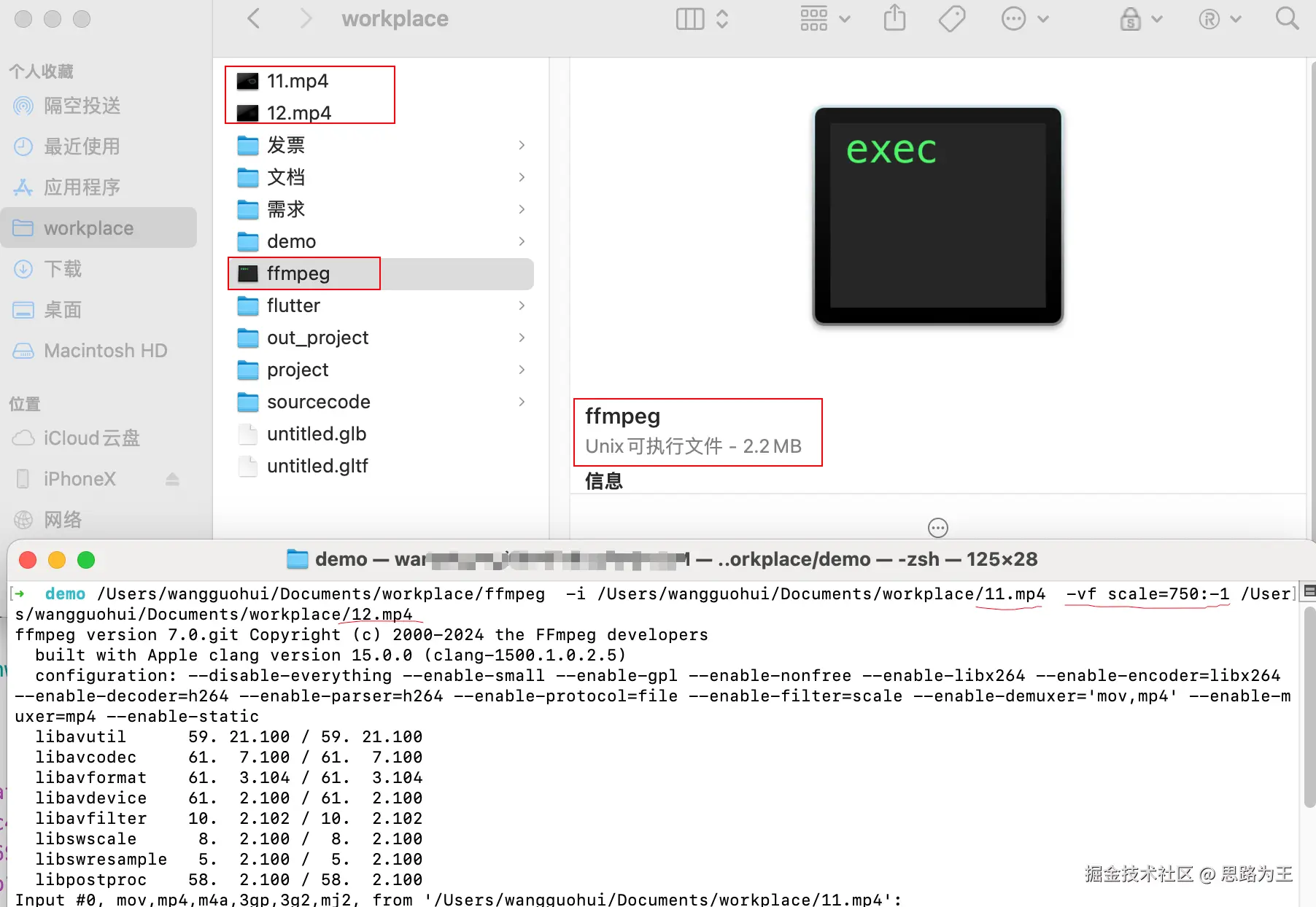Select the project folder

381,370
